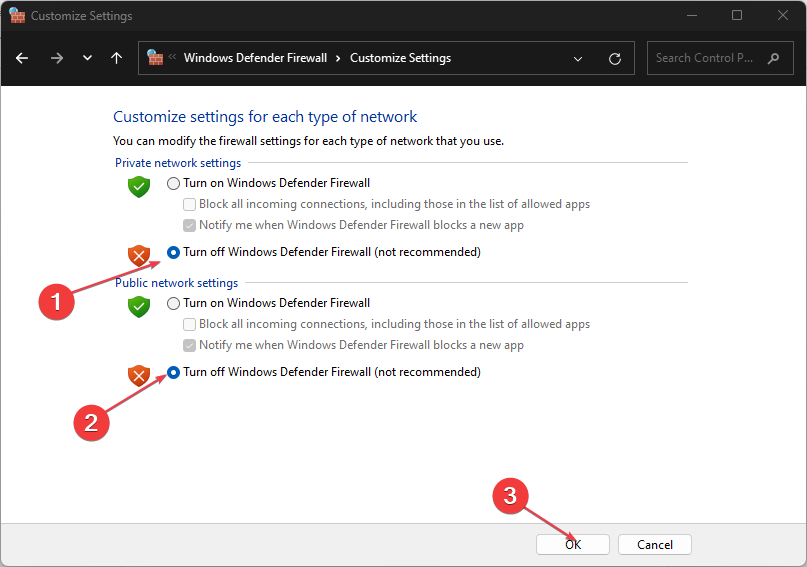Select Turn on Firewall for Private network
The image size is (807, 567).
click(174, 183)
